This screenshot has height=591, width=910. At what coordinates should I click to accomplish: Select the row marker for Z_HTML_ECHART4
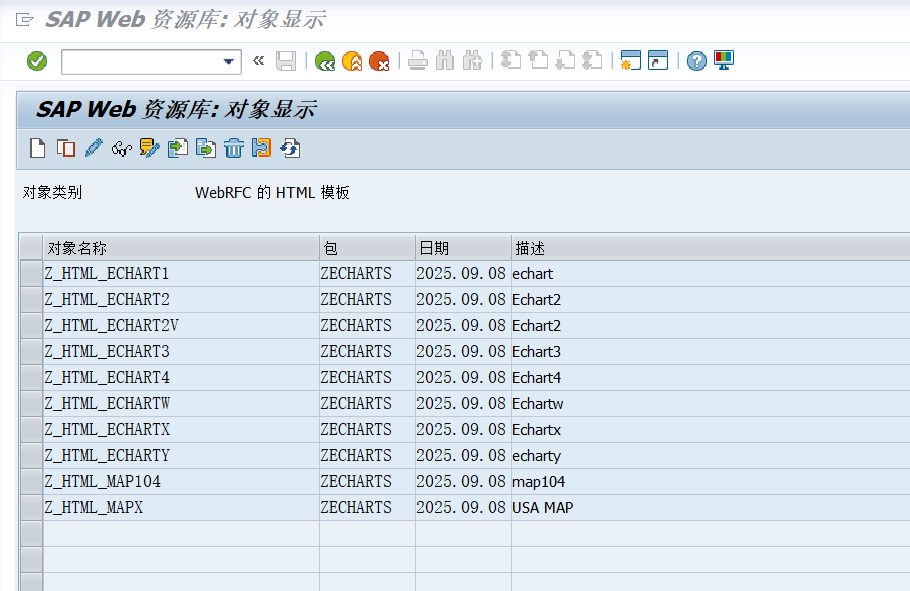[31, 377]
